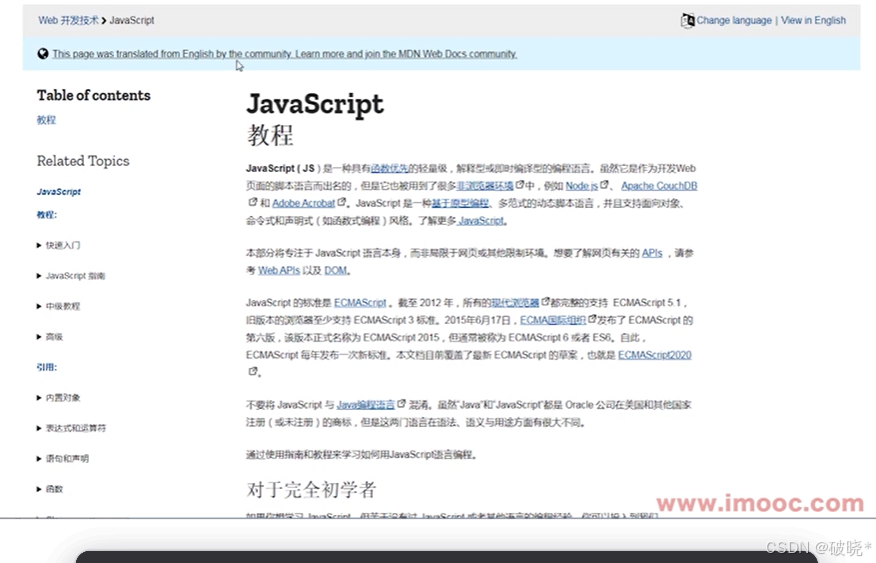Image resolution: width=876 pixels, height=563 pixels.
Task: Click the Change language translate icon
Action: [x=687, y=21]
